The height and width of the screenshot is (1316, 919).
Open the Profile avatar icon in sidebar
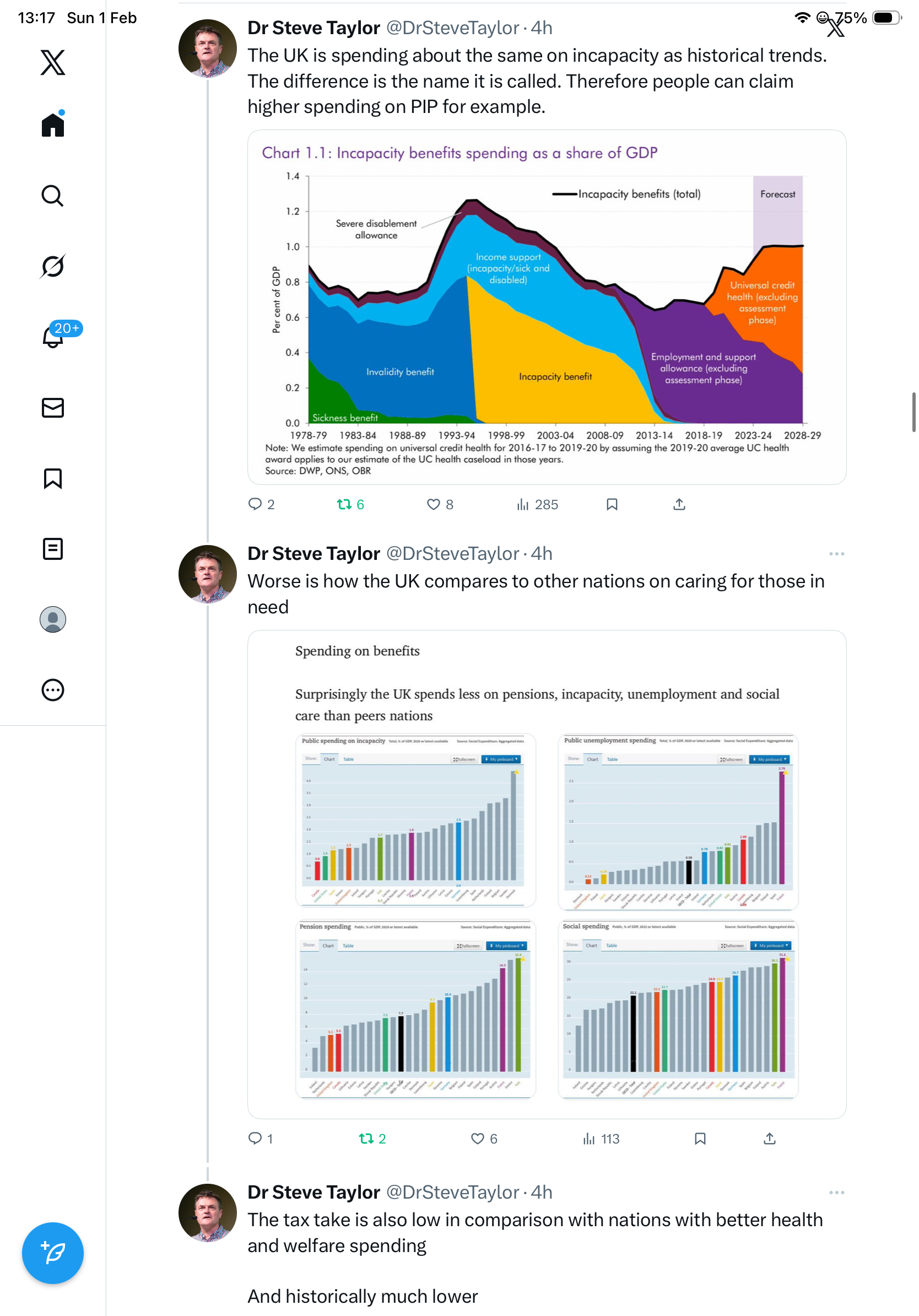(53, 619)
